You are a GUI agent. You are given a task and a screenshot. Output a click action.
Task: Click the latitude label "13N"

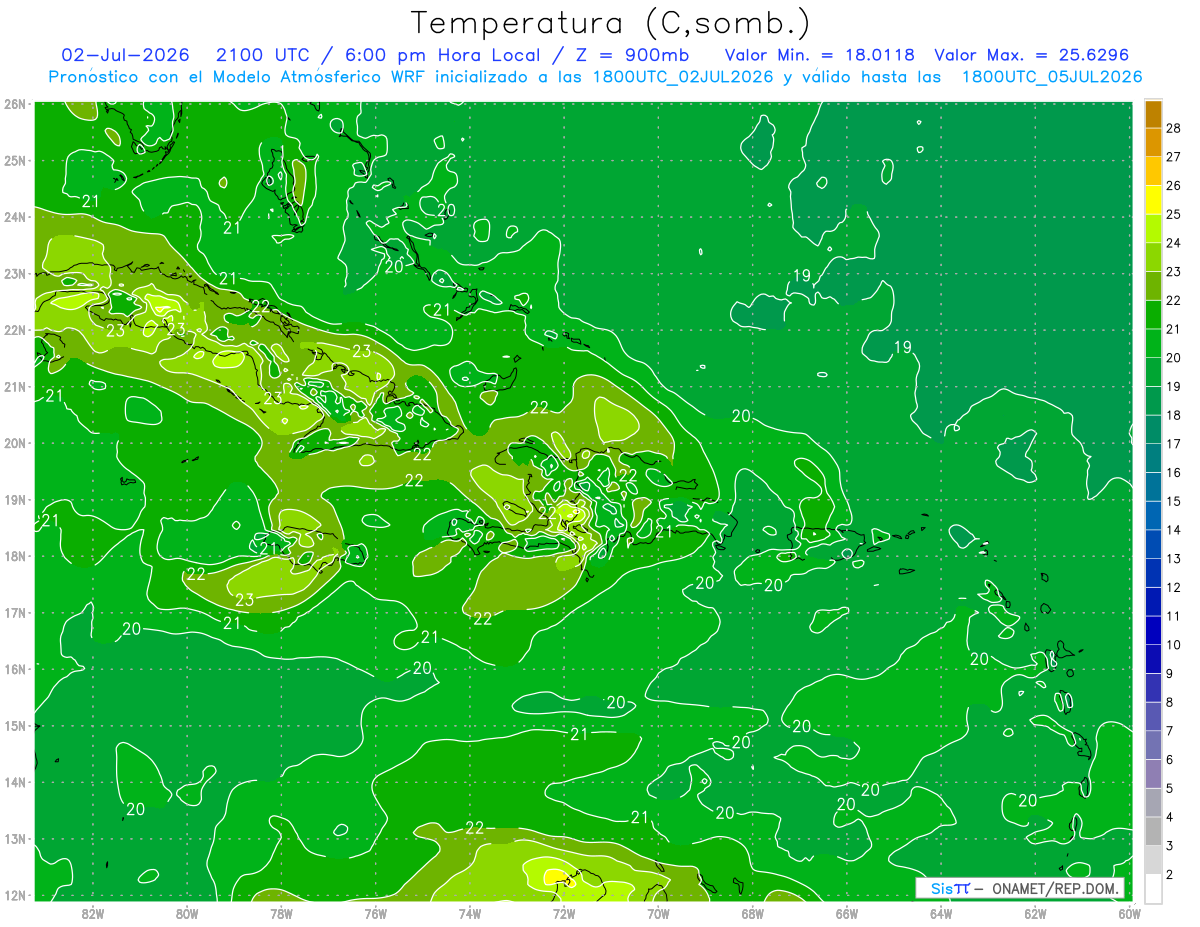(14, 839)
